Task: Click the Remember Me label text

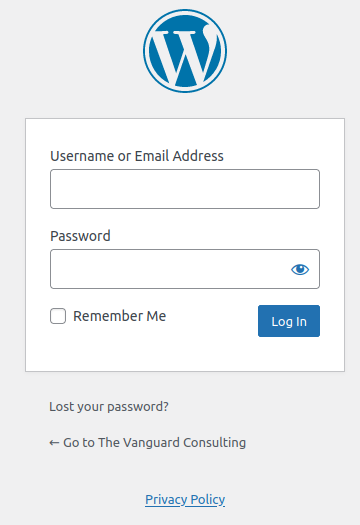Action: click(x=120, y=316)
